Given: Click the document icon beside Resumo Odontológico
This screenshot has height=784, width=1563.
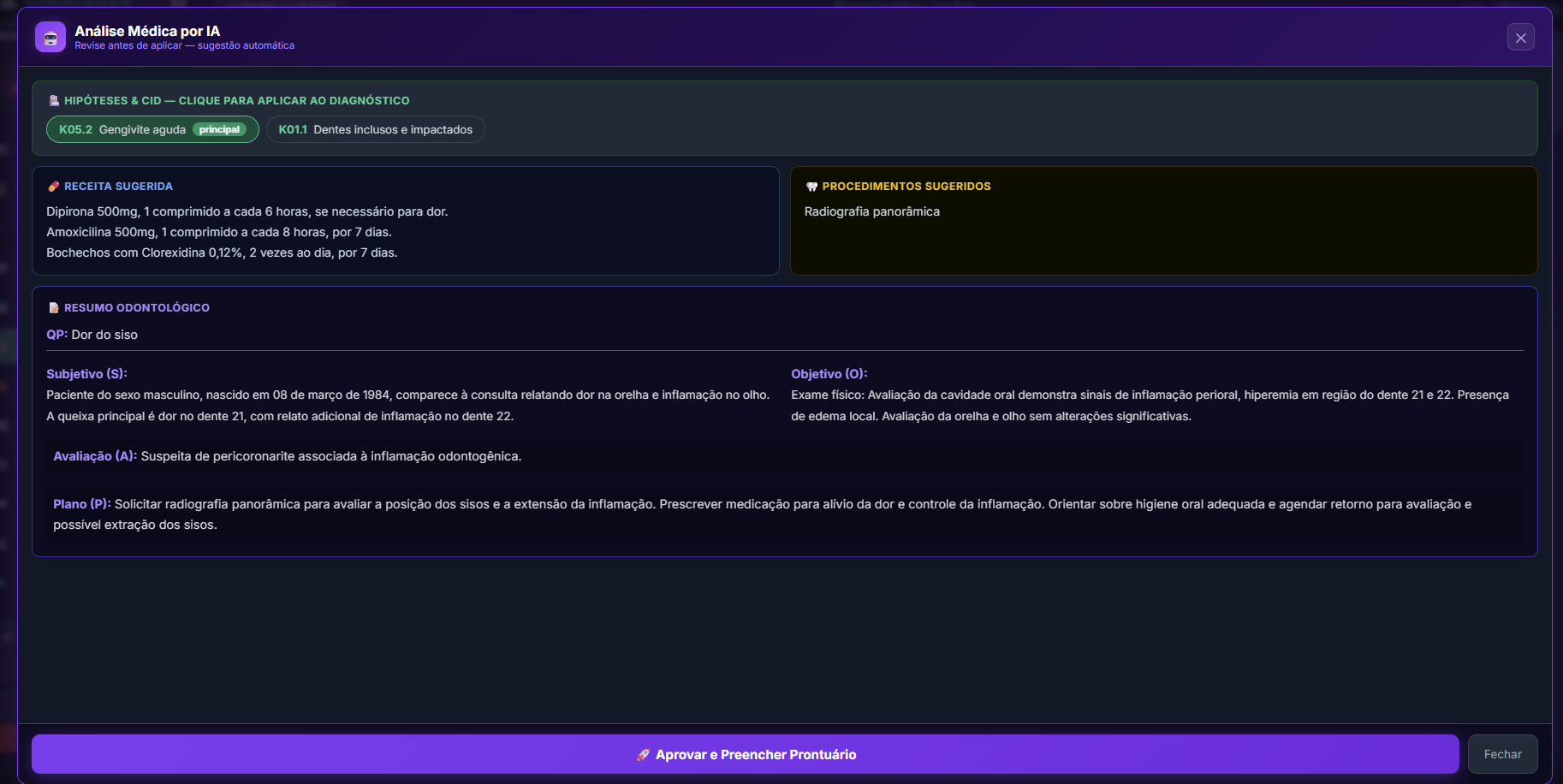Looking at the screenshot, I should pos(54,308).
